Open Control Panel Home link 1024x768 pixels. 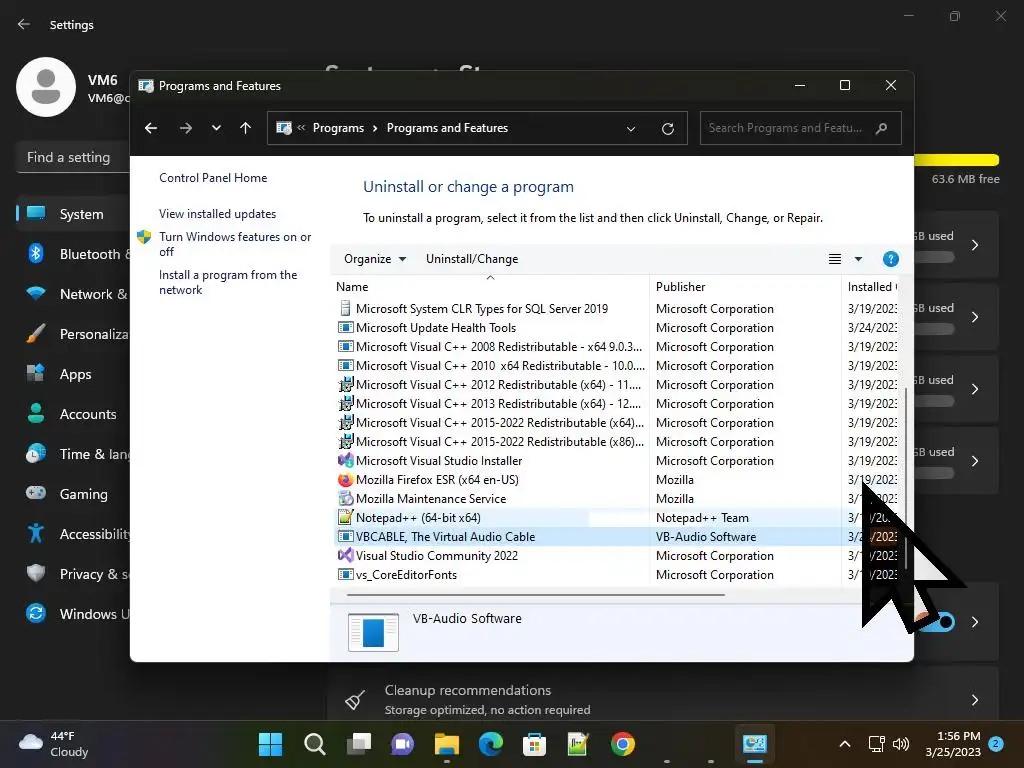(x=213, y=178)
